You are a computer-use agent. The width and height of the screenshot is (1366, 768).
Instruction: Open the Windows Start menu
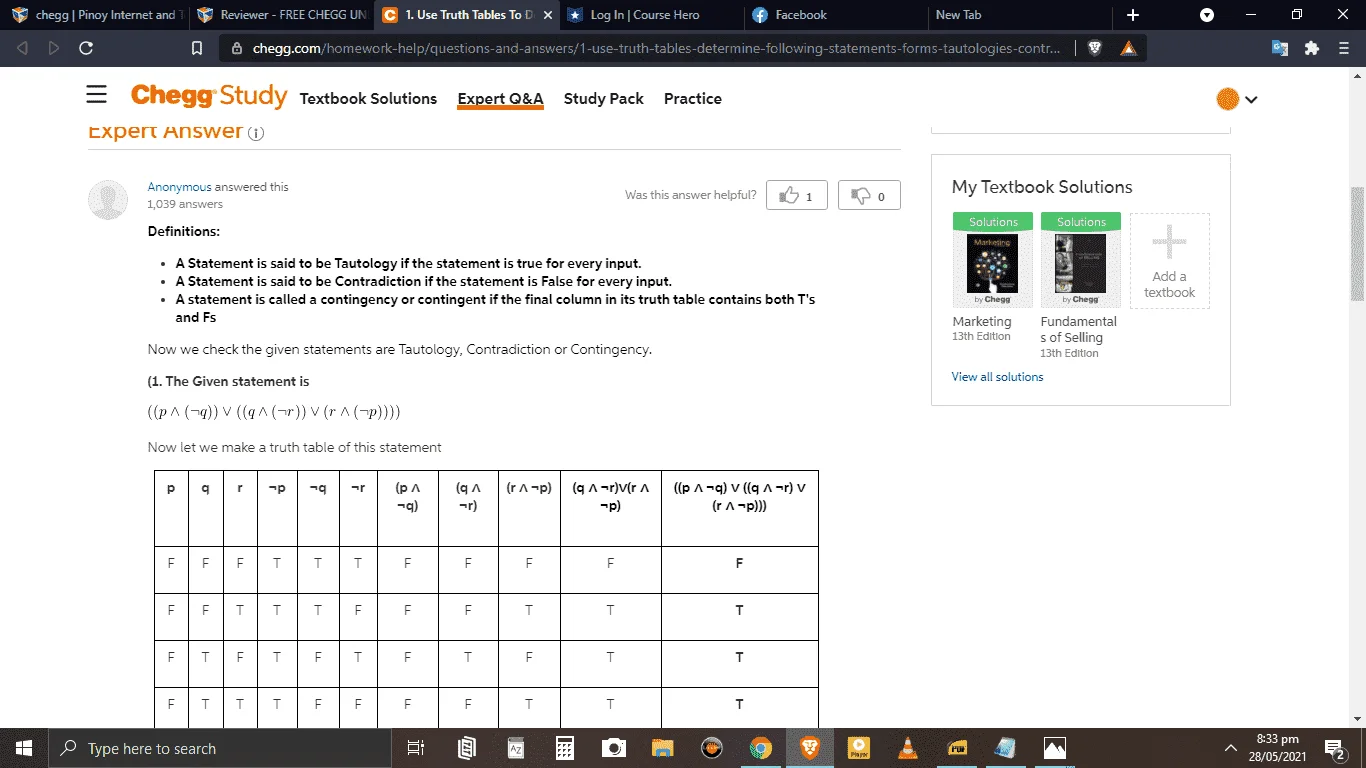tap(23, 748)
